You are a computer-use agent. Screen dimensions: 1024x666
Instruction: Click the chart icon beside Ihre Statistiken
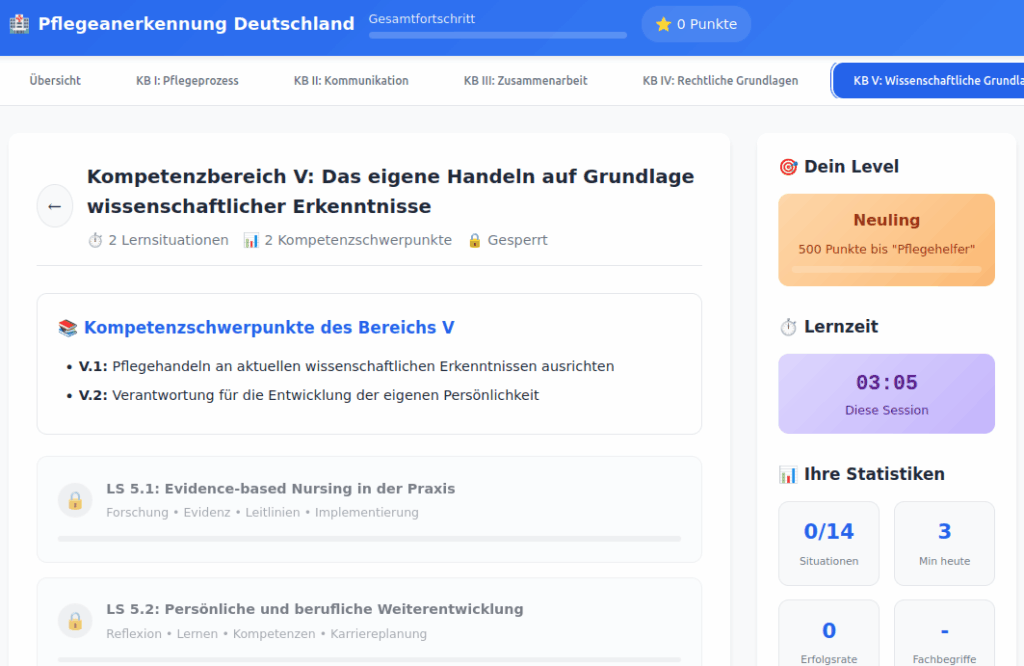pyautogui.click(x=788, y=474)
